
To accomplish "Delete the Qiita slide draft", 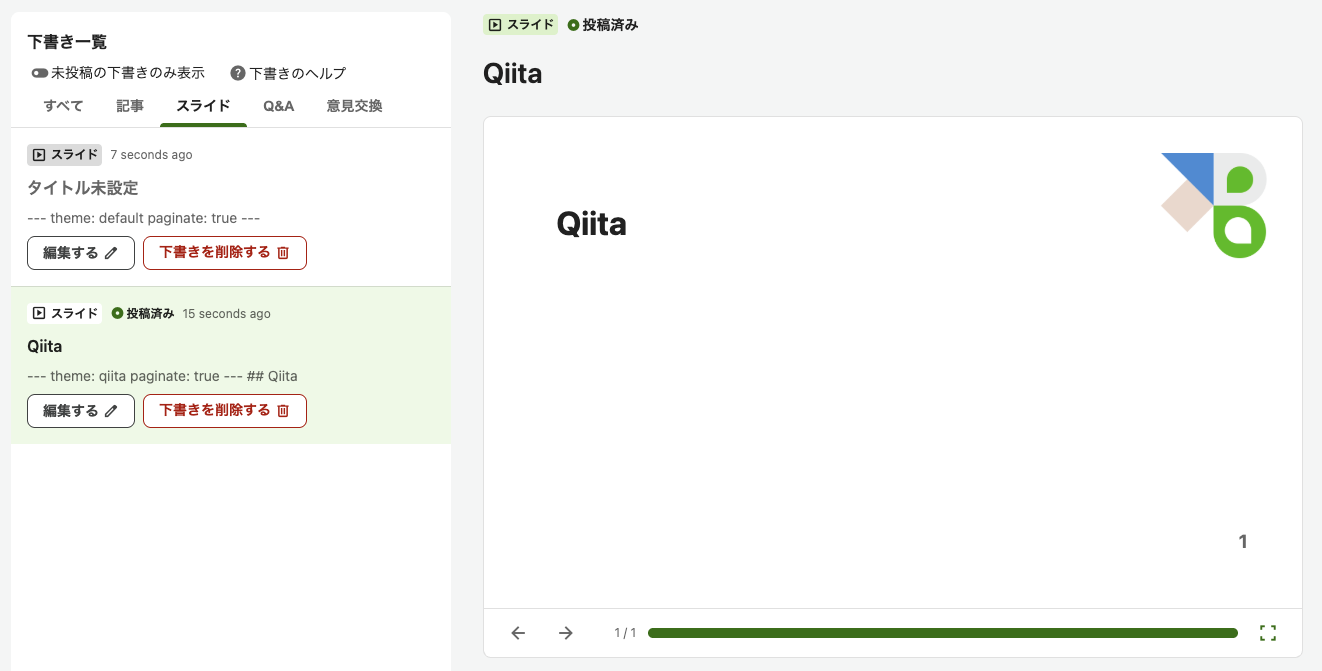I will (x=225, y=411).
